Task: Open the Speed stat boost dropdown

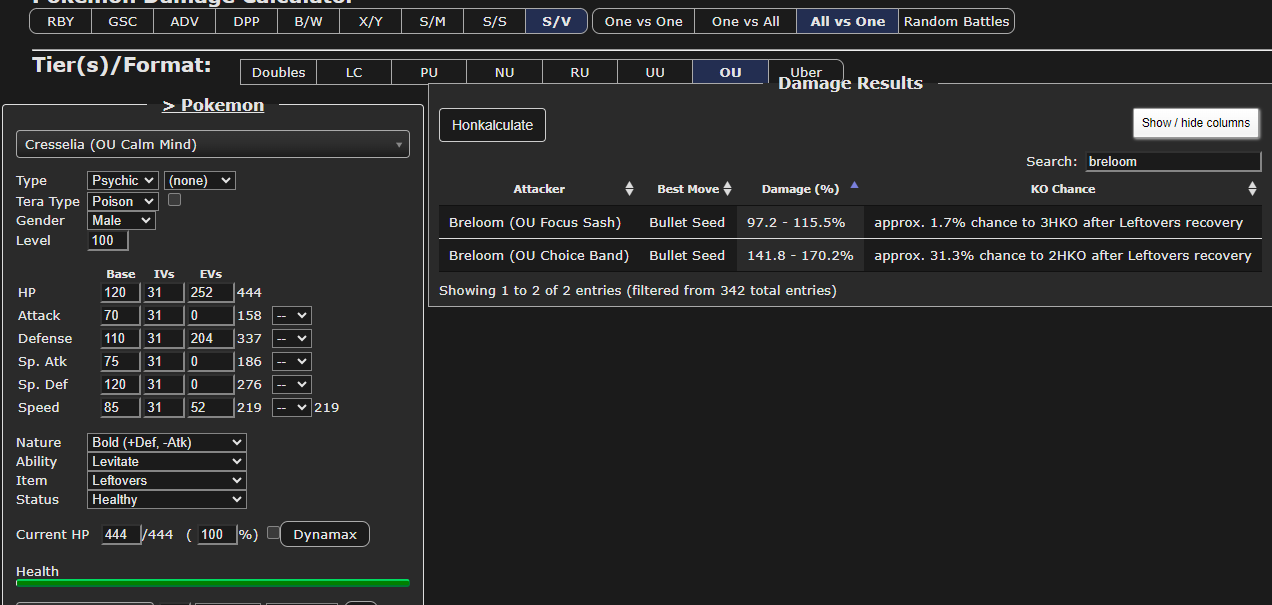Action: coord(292,407)
